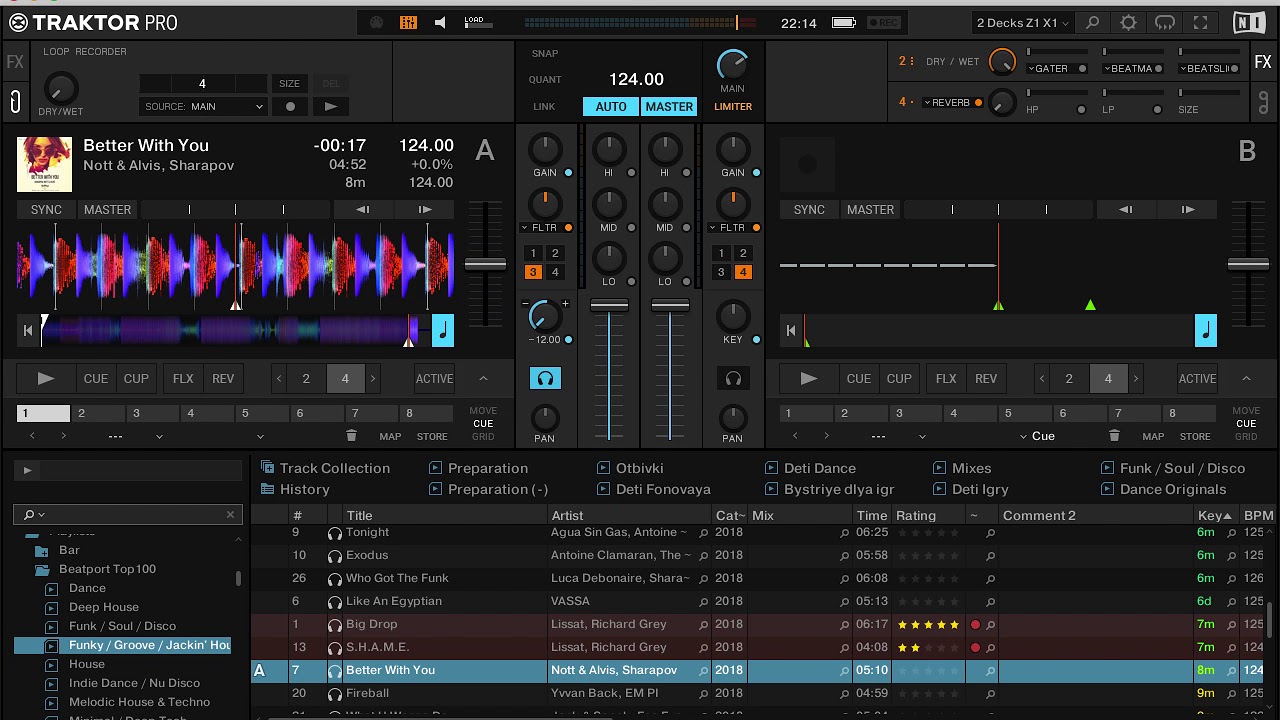Preview Big Drop with headphone icon
This screenshot has width=1280, height=720.
click(334, 625)
